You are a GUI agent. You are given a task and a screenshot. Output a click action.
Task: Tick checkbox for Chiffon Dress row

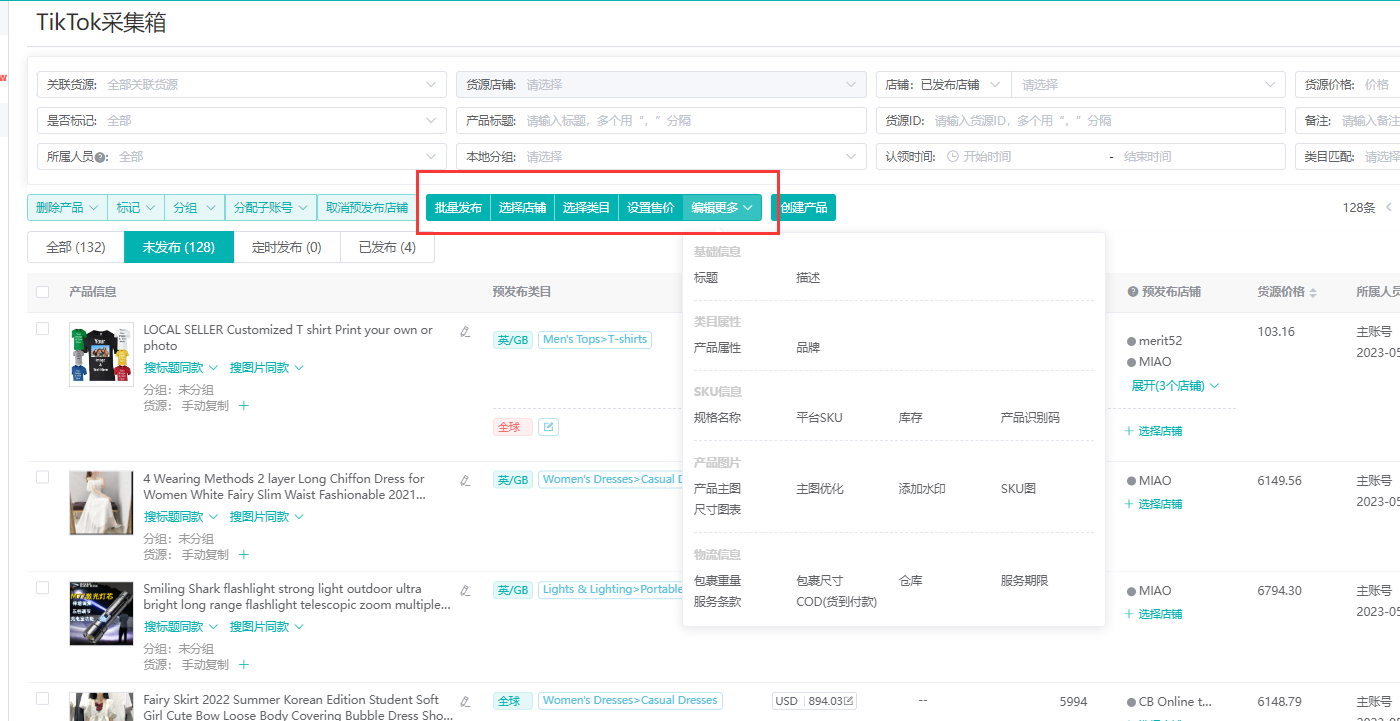point(42,477)
